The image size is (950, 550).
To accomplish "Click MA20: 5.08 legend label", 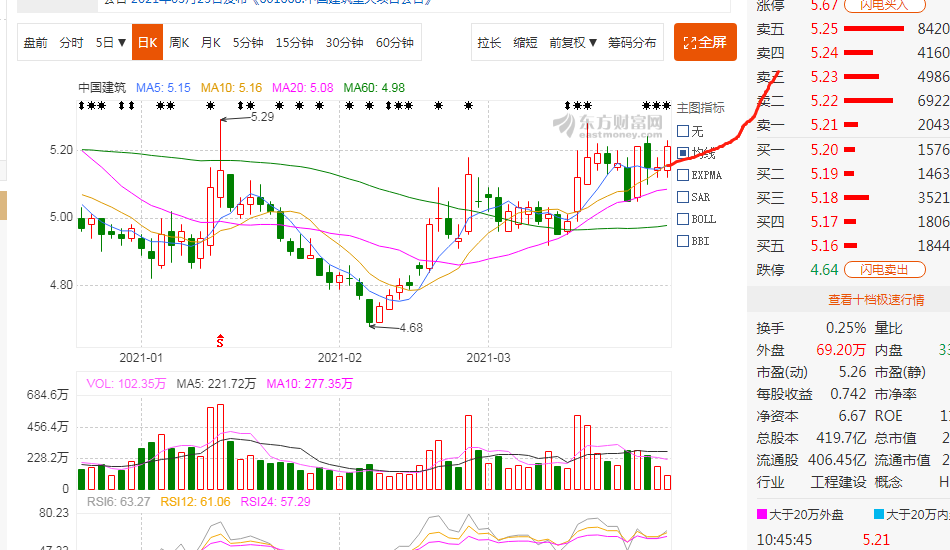I will pyautogui.click(x=302, y=88).
